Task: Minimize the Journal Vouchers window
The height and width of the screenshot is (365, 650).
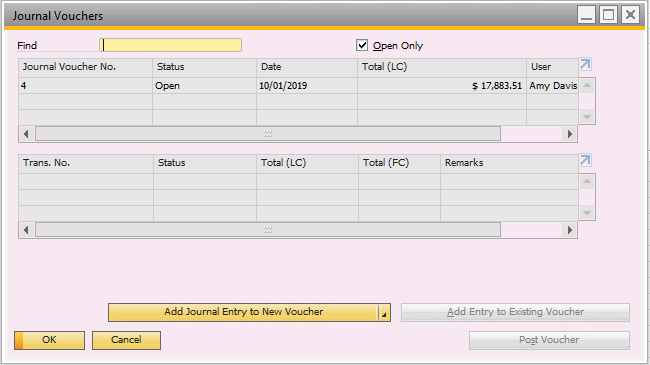Action: pyautogui.click(x=586, y=15)
